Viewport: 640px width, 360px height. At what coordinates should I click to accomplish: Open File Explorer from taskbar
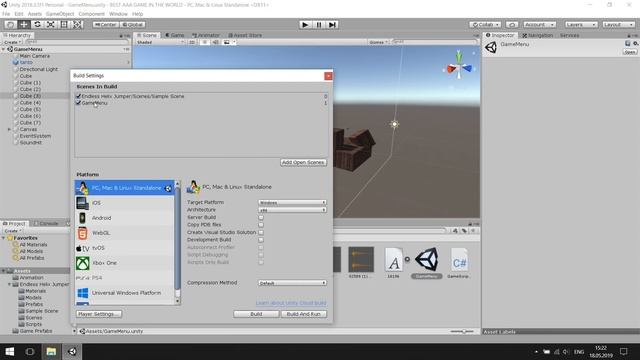(51, 351)
